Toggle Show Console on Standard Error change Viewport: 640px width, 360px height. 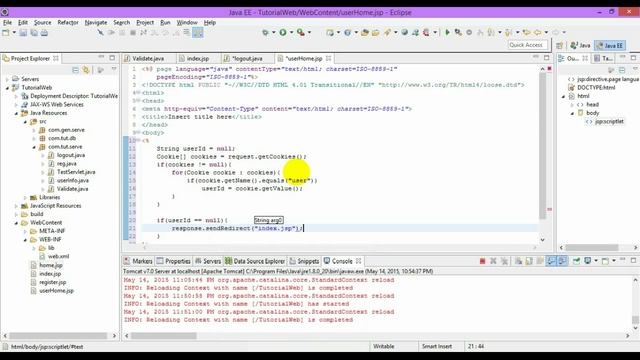coord(562,261)
